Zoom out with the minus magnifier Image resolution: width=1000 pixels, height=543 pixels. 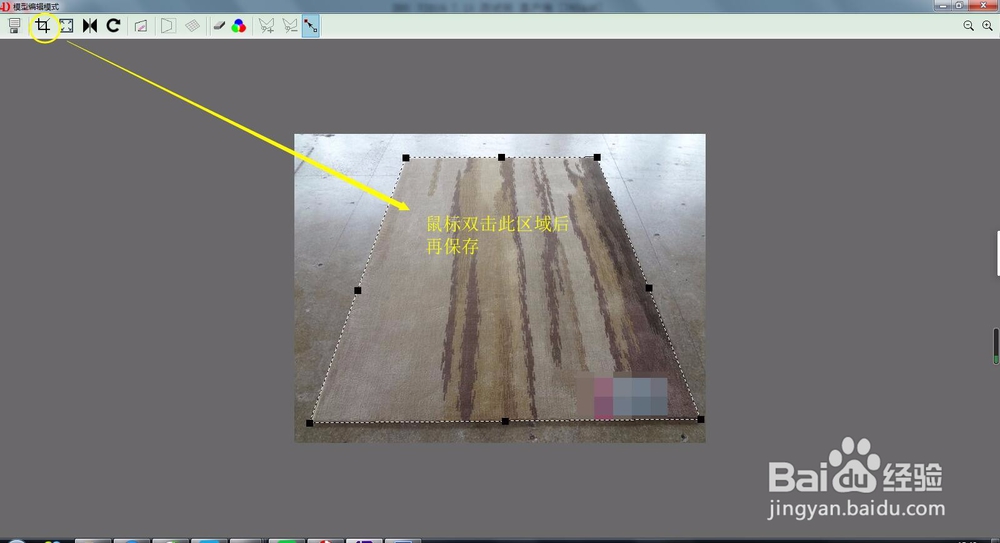click(968, 26)
